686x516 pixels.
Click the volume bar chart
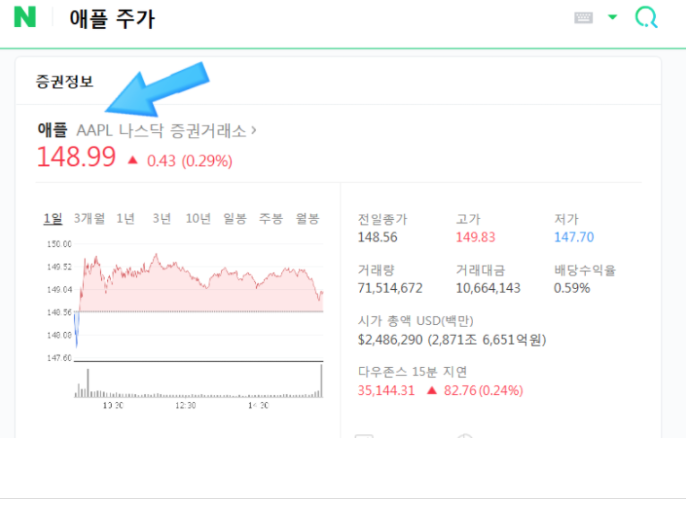[x=199, y=381]
